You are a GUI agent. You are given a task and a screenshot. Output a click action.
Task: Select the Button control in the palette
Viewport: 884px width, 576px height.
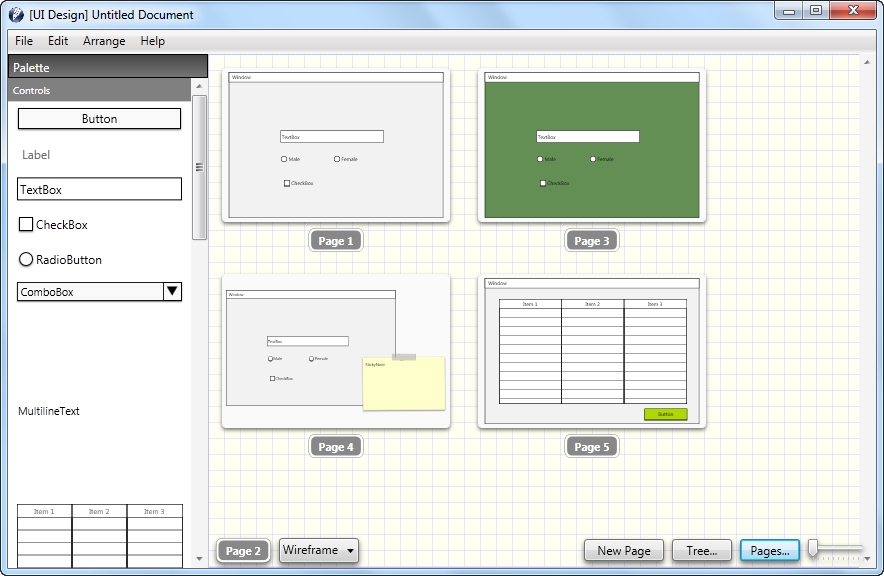(99, 118)
